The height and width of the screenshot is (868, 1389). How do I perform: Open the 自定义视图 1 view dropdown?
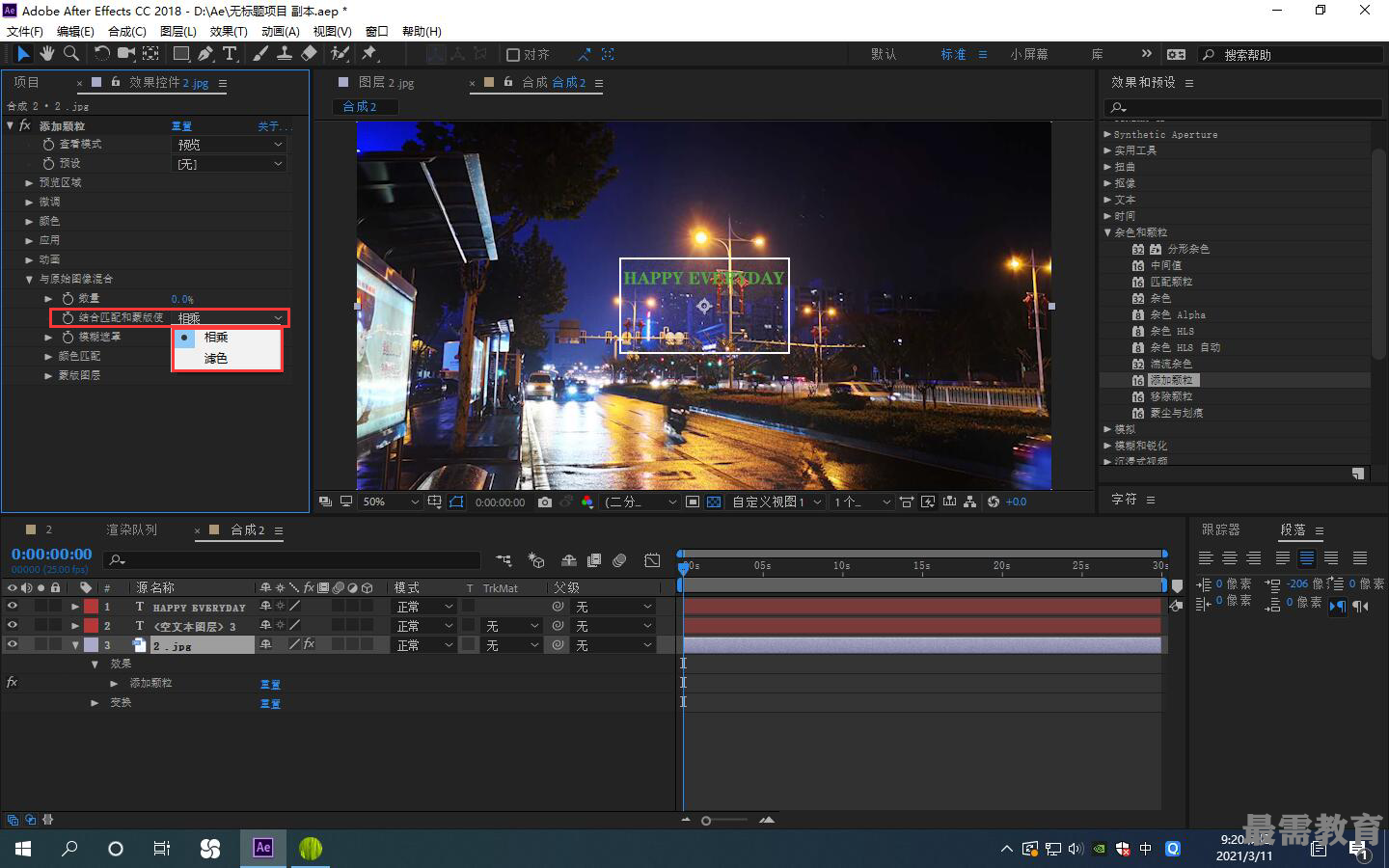click(x=777, y=502)
